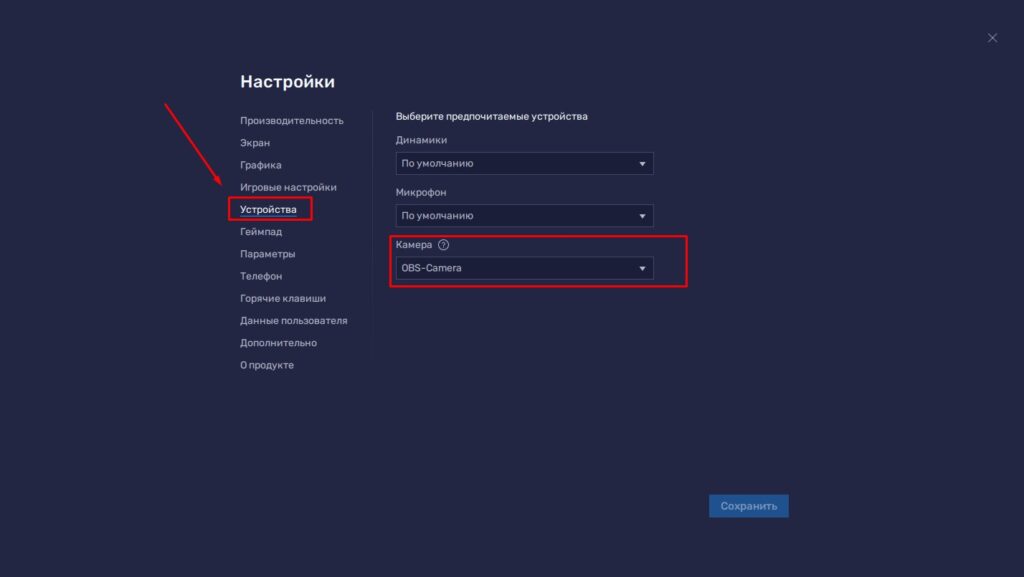Image resolution: width=1024 pixels, height=577 pixels.
Task: Click the По умолчанию microphone field
Action: coord(524,216)
